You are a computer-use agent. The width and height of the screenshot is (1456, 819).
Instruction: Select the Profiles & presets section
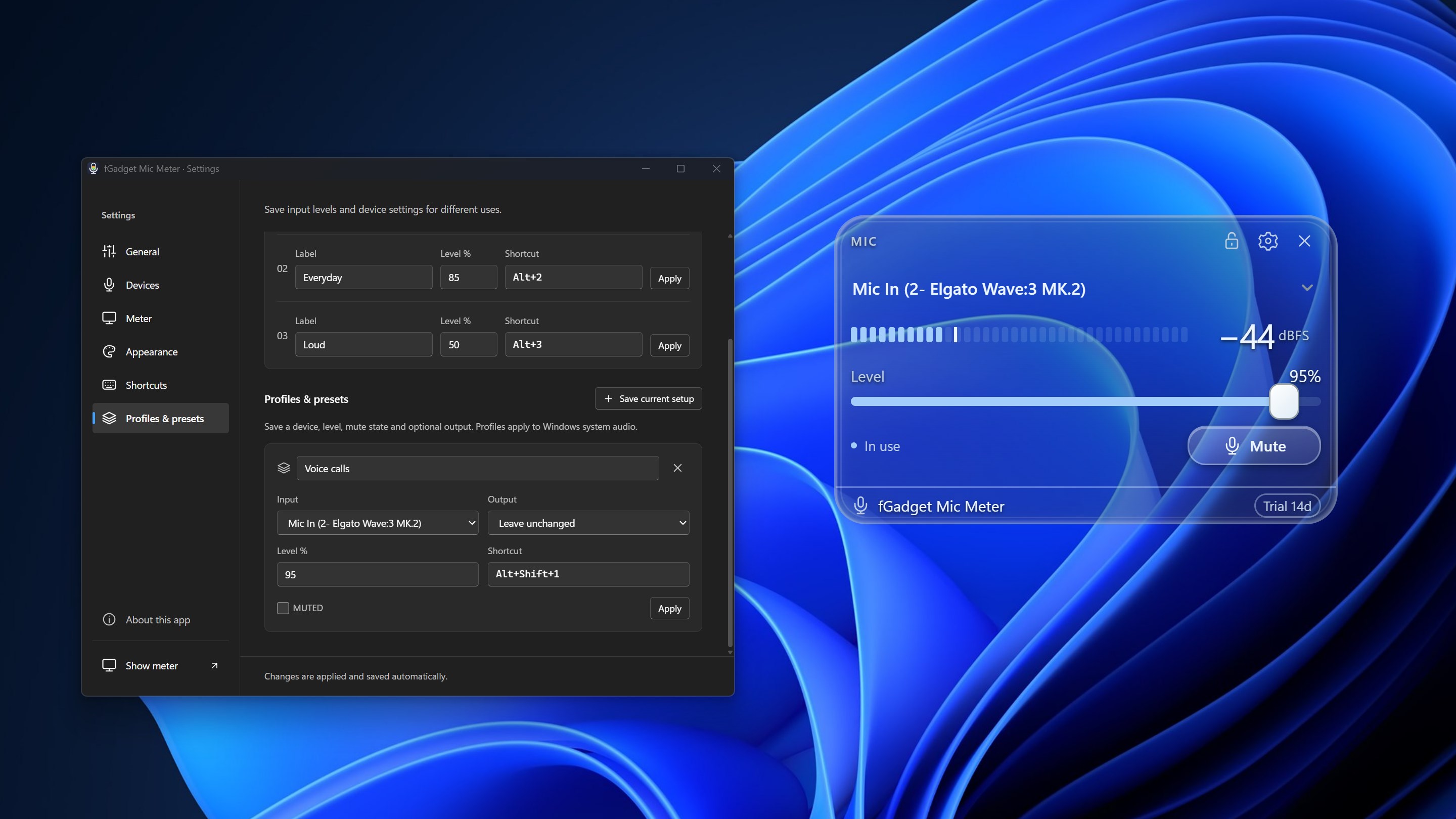[161, 418]
